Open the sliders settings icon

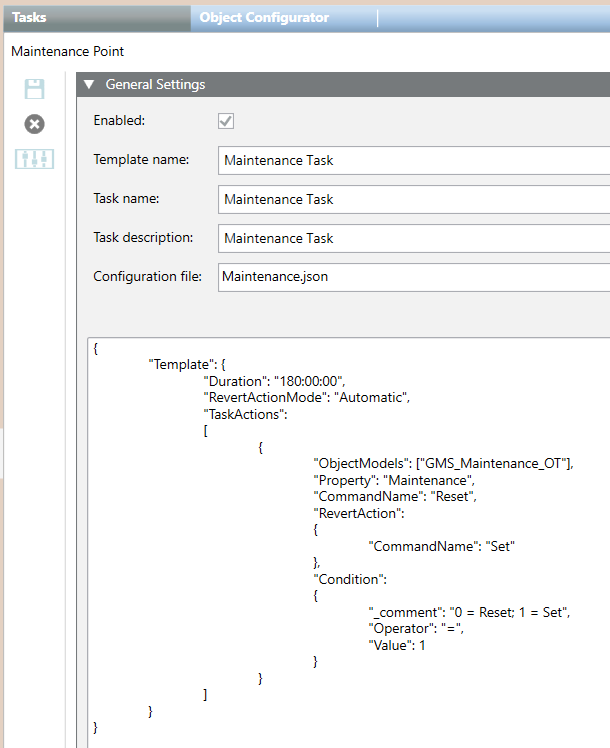tap(35, 159)
